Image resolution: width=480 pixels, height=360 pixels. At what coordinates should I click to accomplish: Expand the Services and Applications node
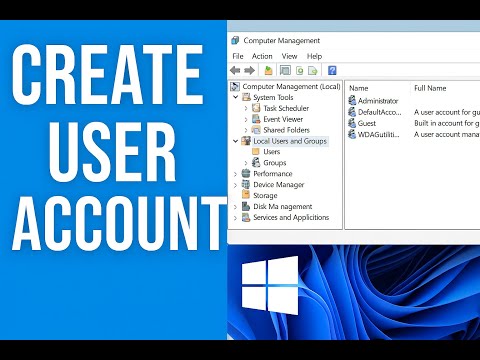point(235,218)
